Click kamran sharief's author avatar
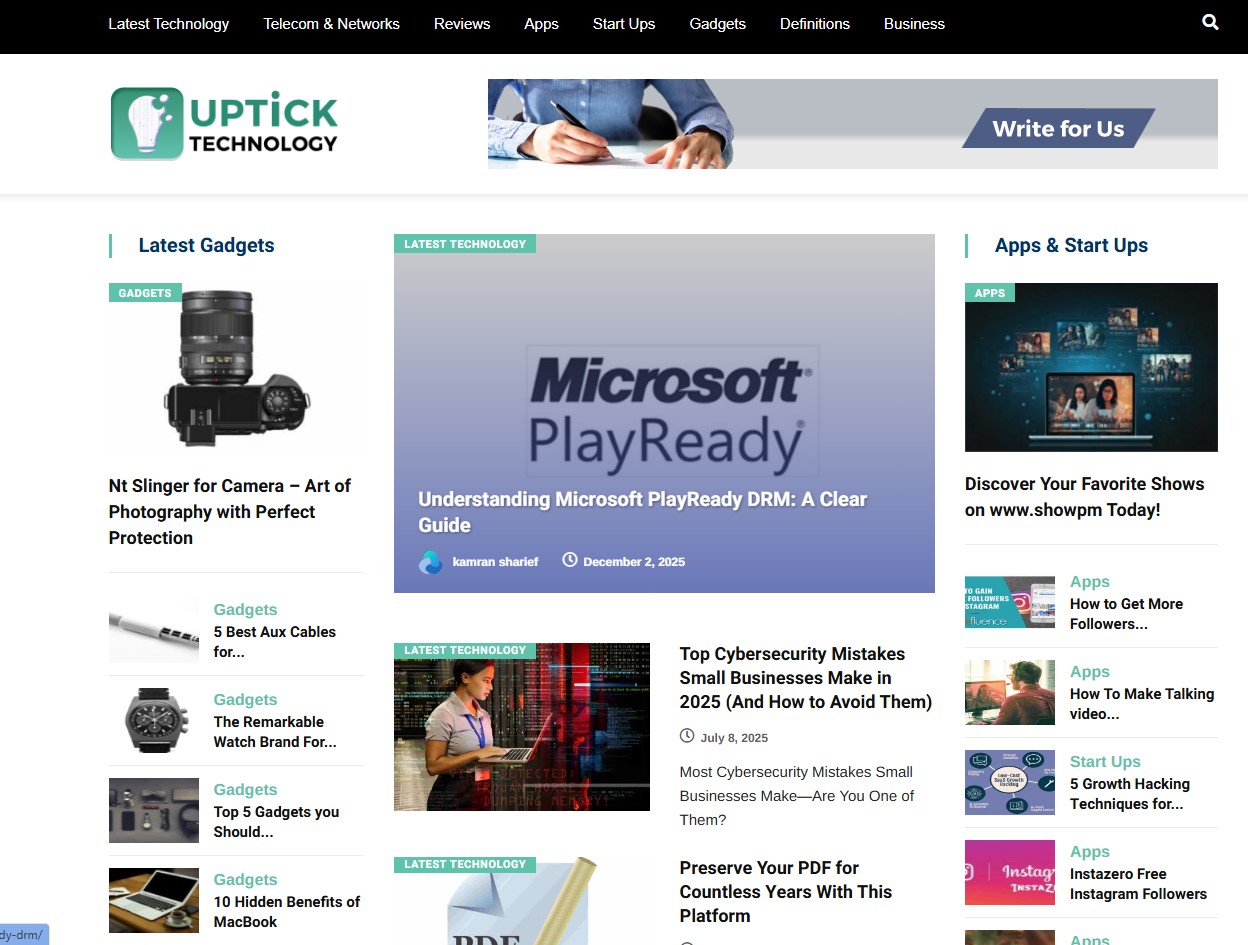 [x=430, y=561]
